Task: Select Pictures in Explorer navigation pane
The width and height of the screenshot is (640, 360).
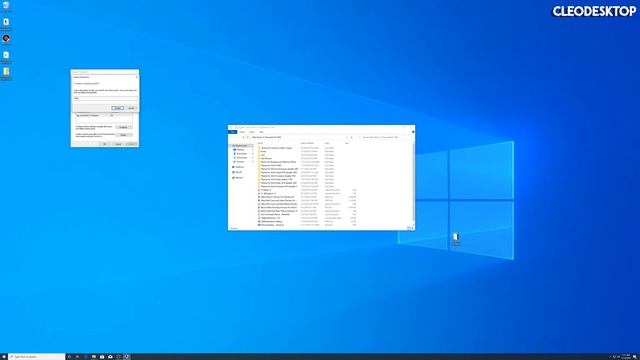Action: [x=240, y=162]
